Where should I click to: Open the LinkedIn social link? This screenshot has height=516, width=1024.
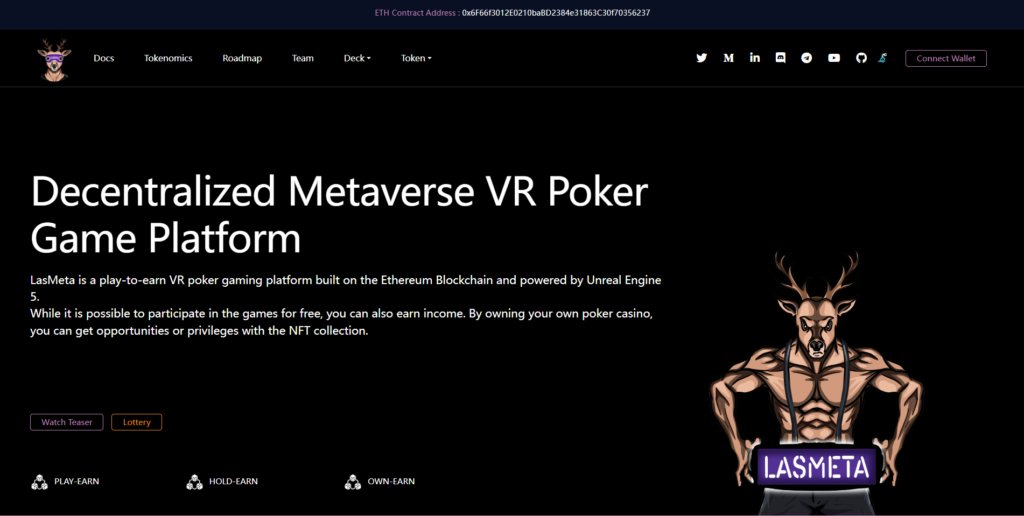[754, 57]
